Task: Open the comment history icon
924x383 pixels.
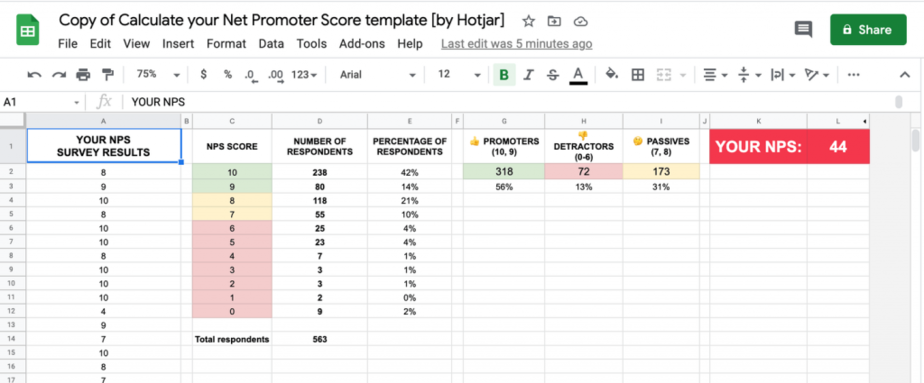Action: tap(803, 29)
